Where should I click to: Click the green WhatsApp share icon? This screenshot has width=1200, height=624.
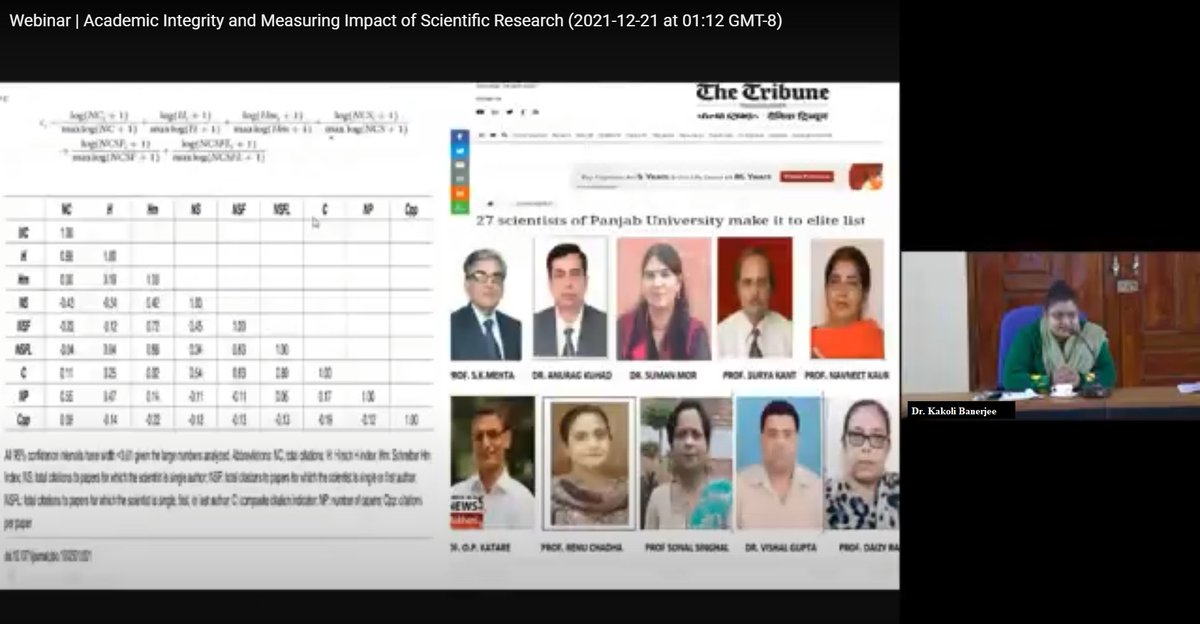point(460,206)
